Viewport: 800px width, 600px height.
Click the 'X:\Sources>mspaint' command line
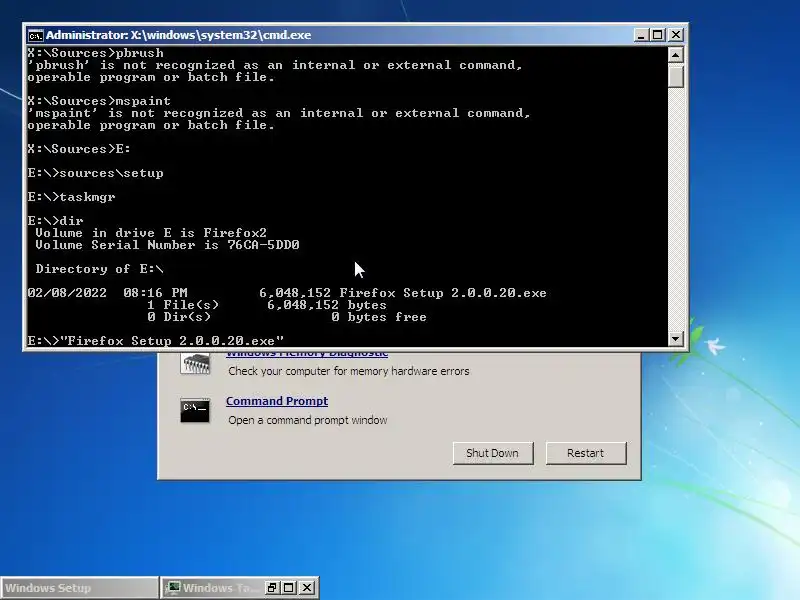click(x=99, y=101)
